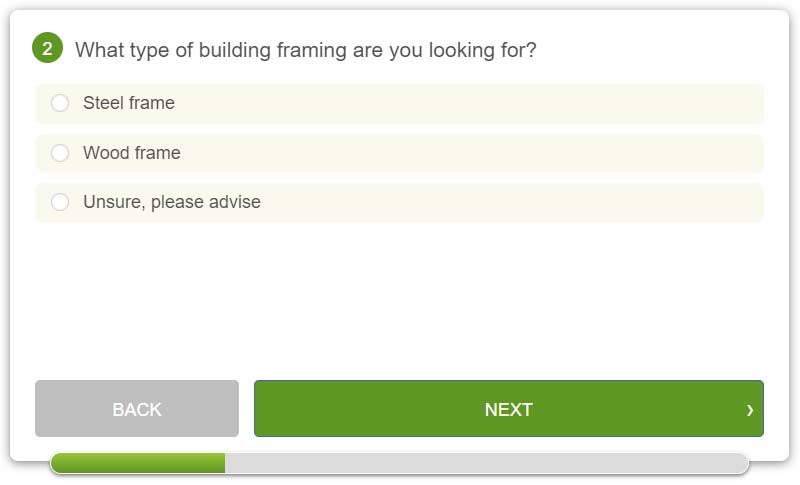
Task: Click the word BACK on the gray button
Action: pyautogui.click(x=137, y=410)
